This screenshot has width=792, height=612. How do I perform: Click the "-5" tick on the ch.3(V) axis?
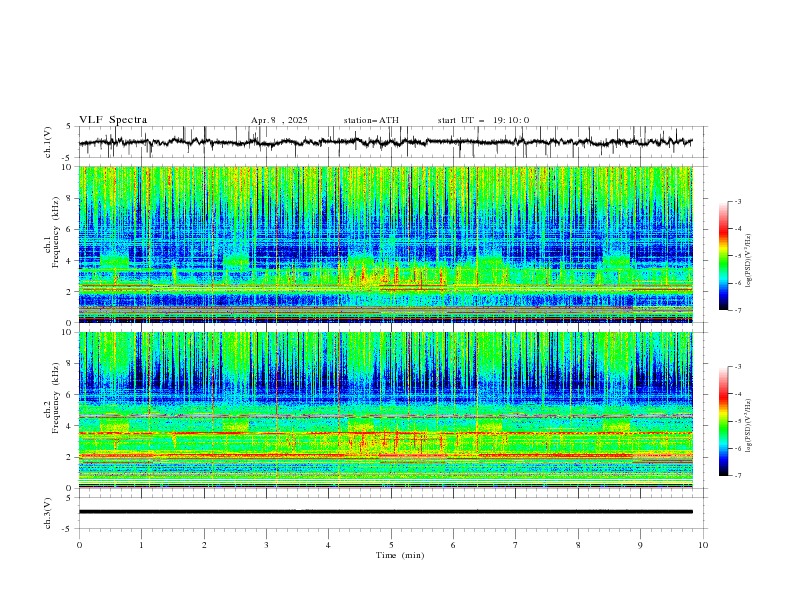68,529
